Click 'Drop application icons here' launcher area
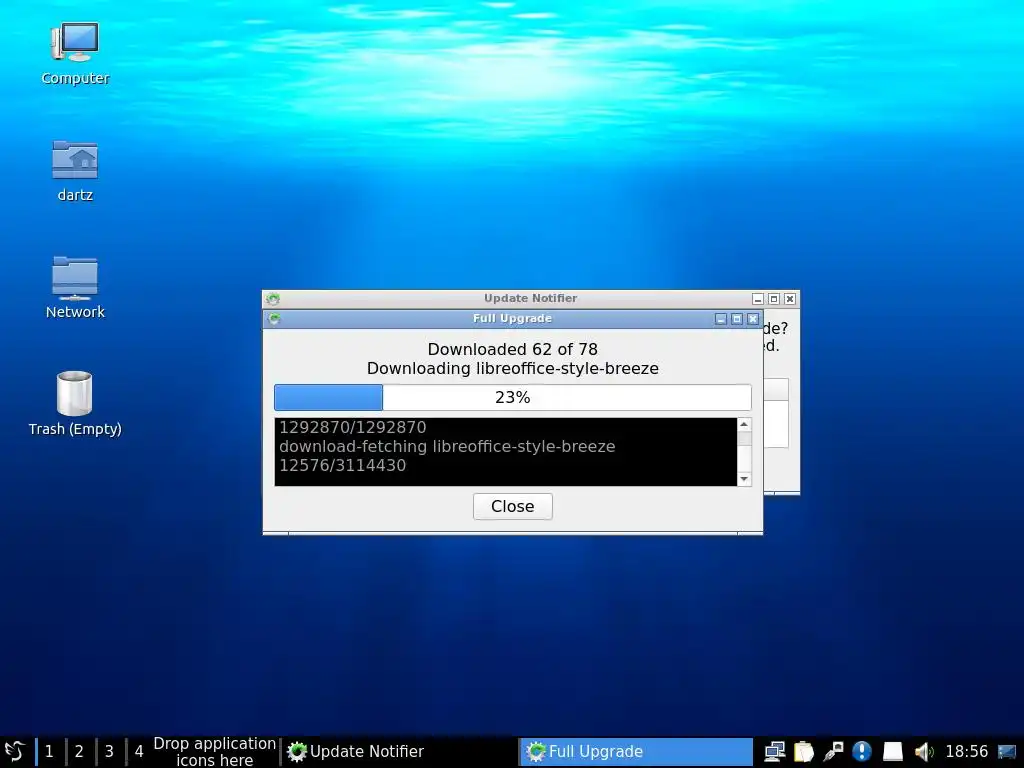The height and width of the screenshot is (768, 1024). [x=214, y=752]
